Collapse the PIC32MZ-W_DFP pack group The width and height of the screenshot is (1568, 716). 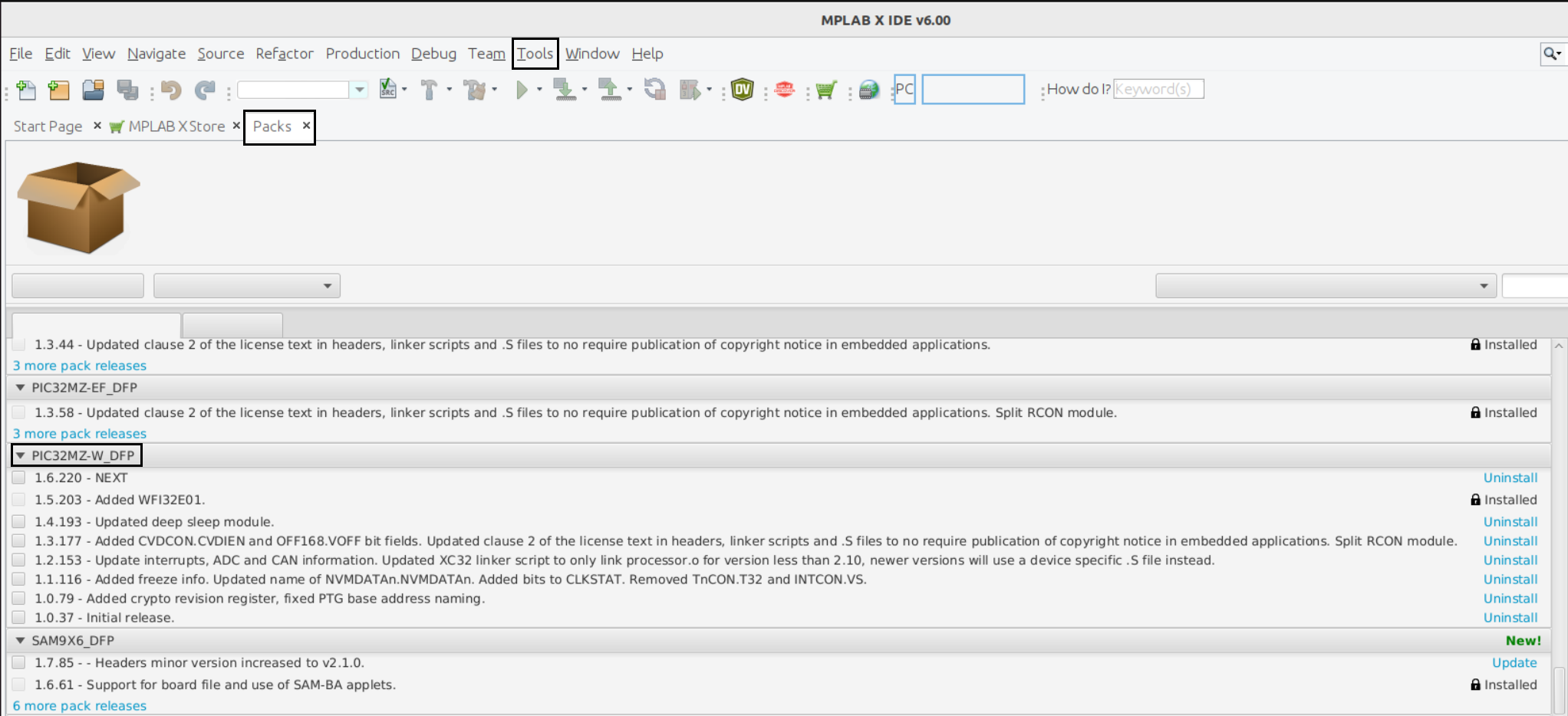tap(21, 455)
